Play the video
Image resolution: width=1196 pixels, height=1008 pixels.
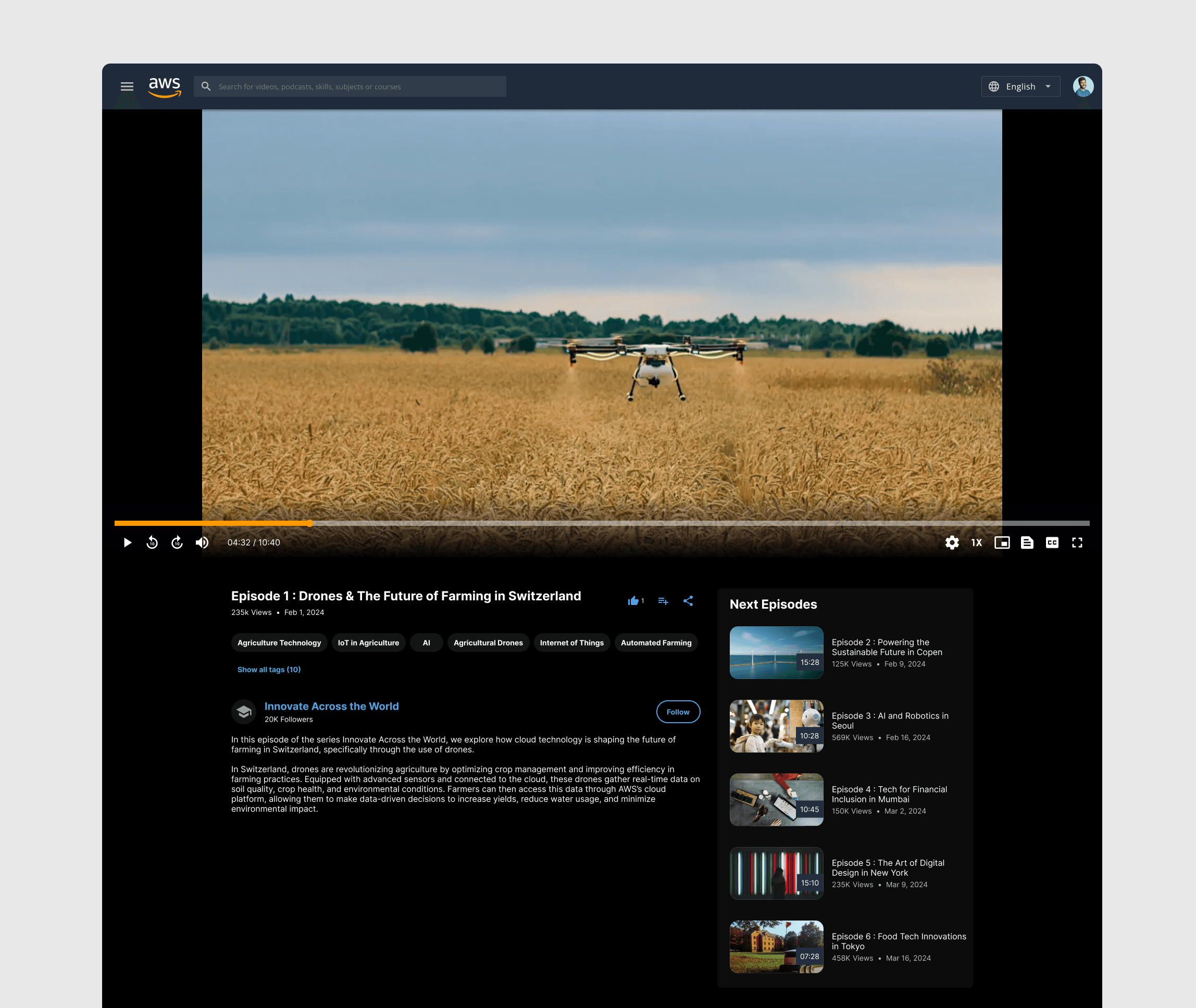click(x=127, y=543)
